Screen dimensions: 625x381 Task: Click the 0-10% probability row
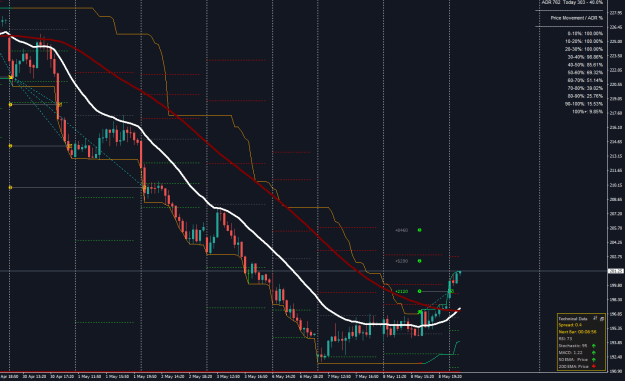pos(585,33)
